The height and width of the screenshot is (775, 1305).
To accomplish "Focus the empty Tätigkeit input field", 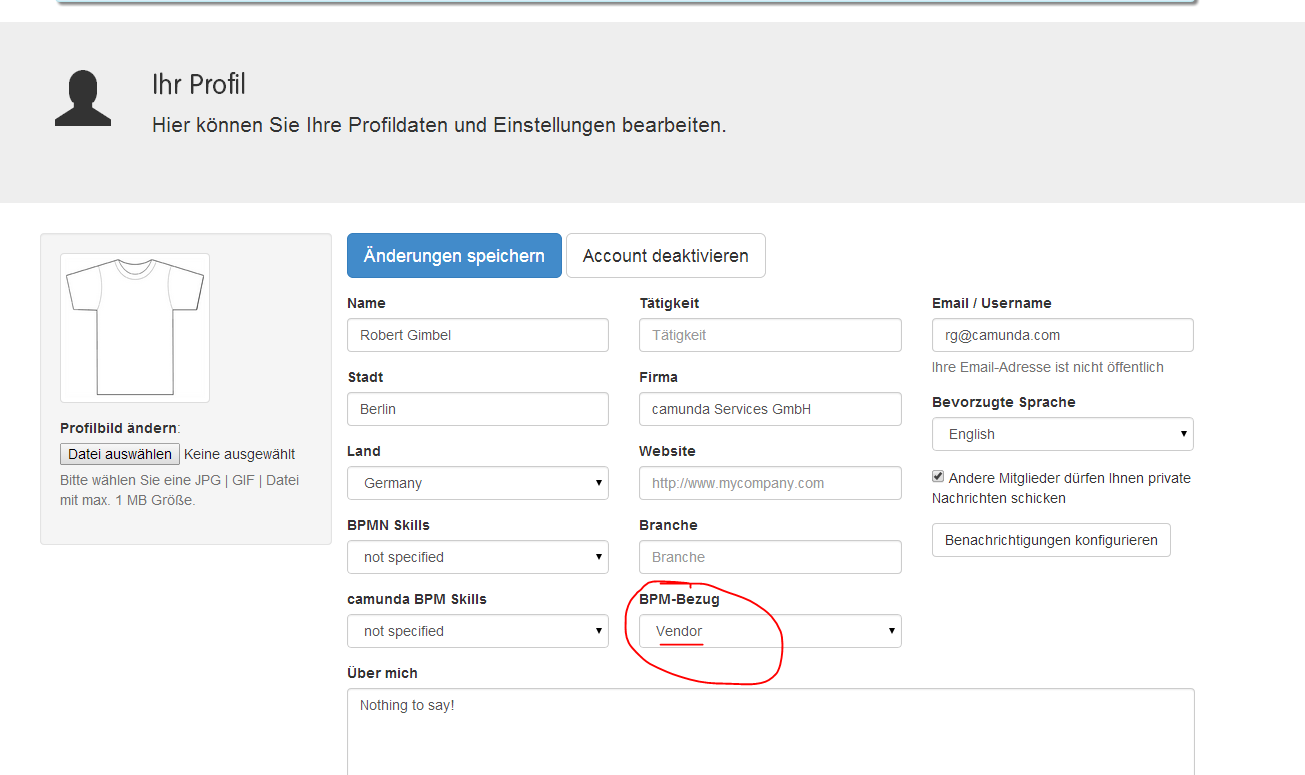I will (x=770, y=335).
